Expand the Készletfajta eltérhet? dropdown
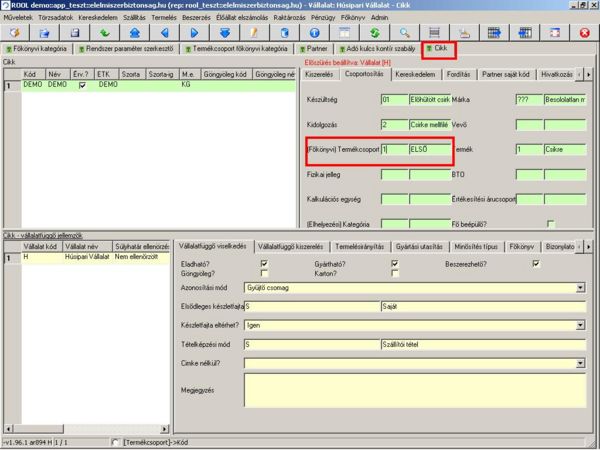 [580, 326]
